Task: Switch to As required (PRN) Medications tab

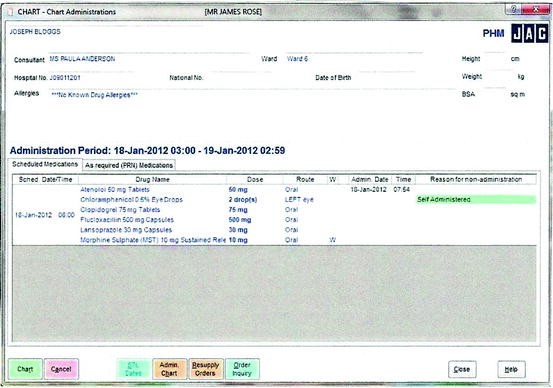Action: click(129, 165)
